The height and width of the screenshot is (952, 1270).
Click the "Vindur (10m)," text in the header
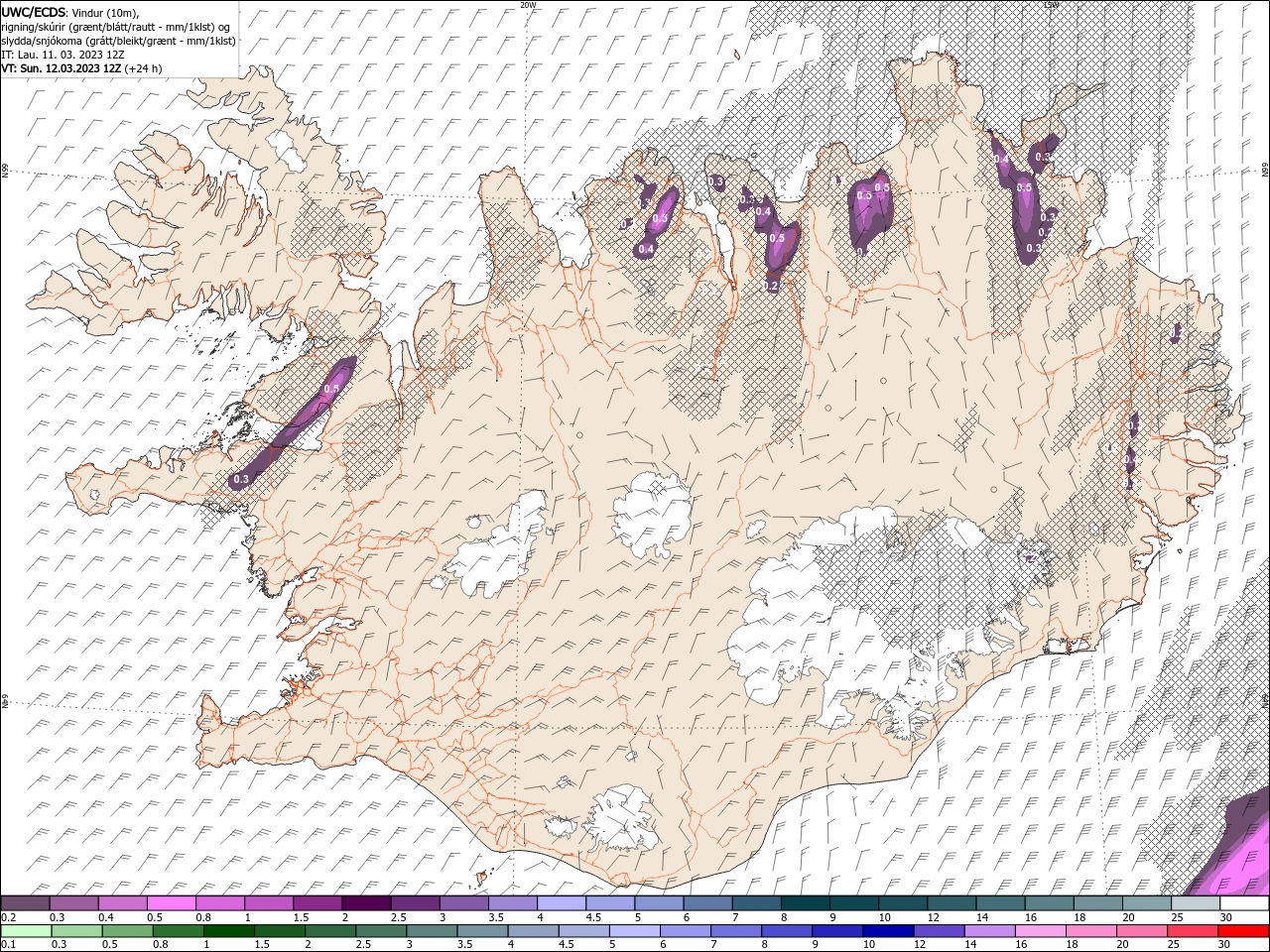[106, 12]
